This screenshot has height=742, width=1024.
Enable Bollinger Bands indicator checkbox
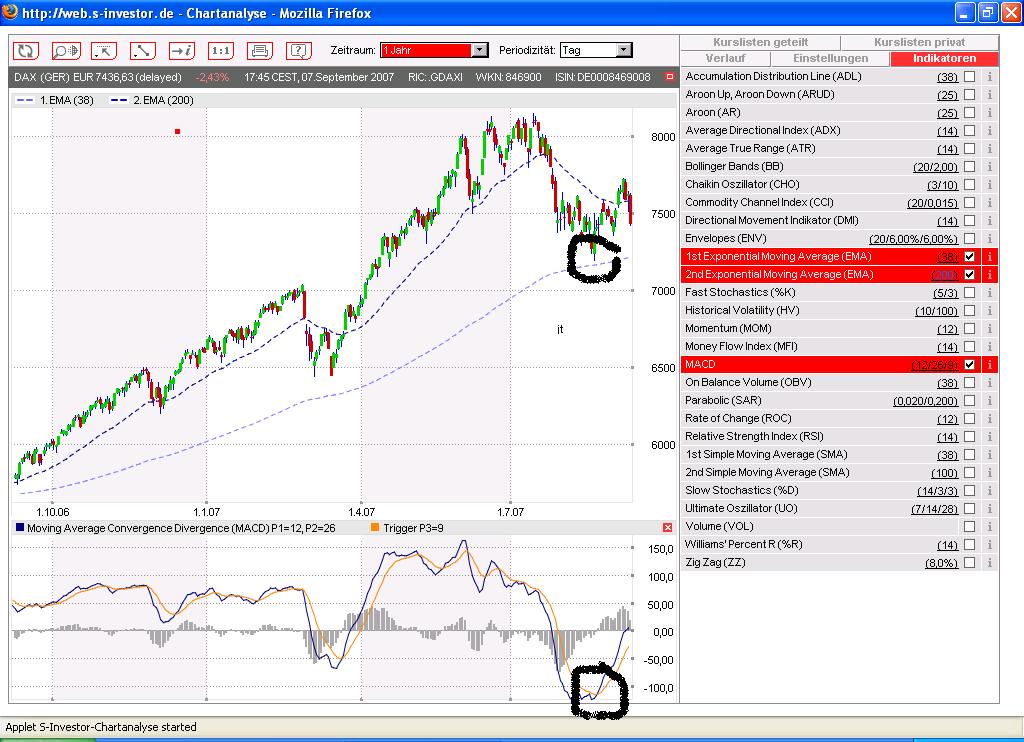click(970, 167)
